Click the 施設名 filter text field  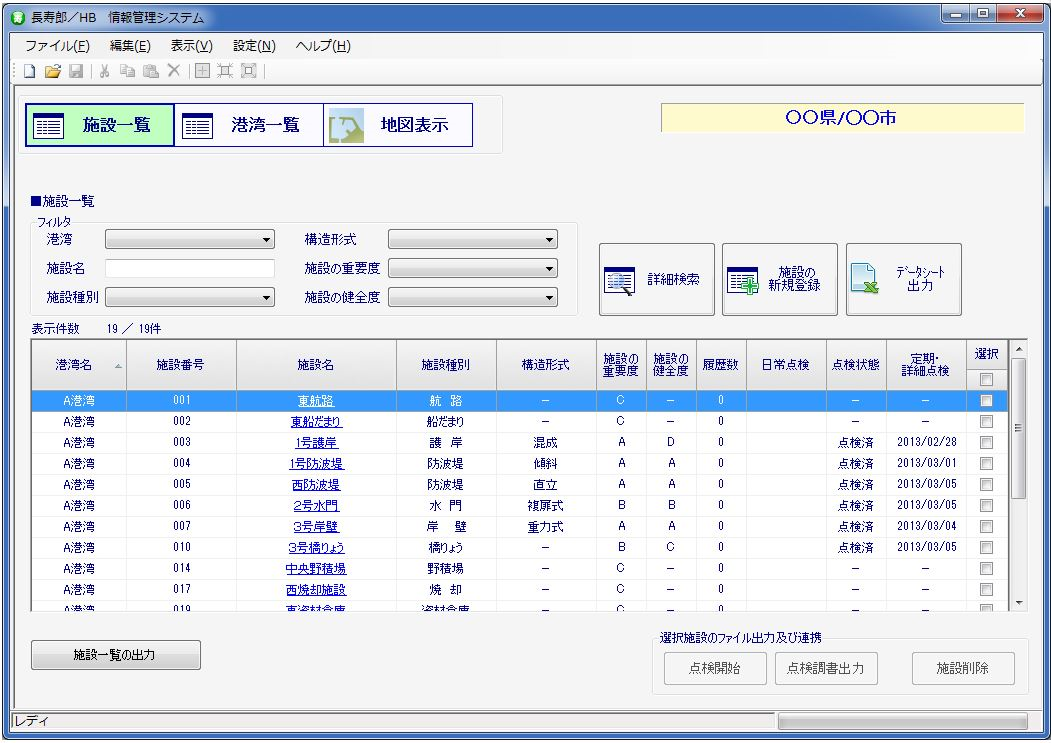190,269
